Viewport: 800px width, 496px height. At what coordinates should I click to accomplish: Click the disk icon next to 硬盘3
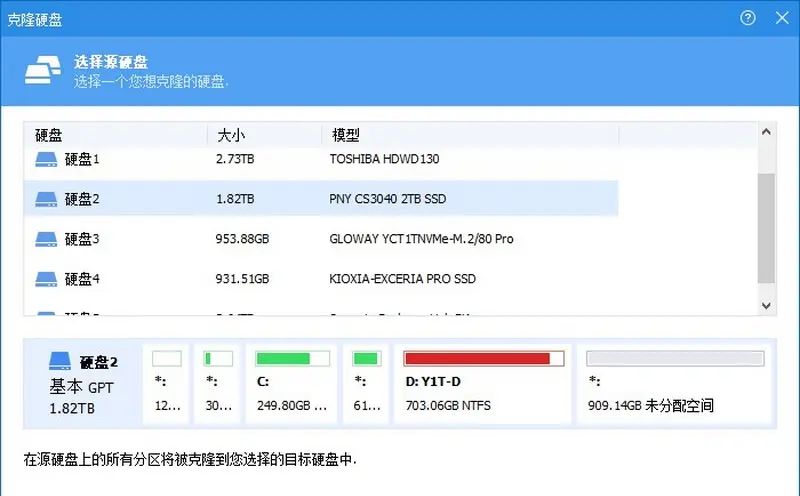(x=46, y=239)
